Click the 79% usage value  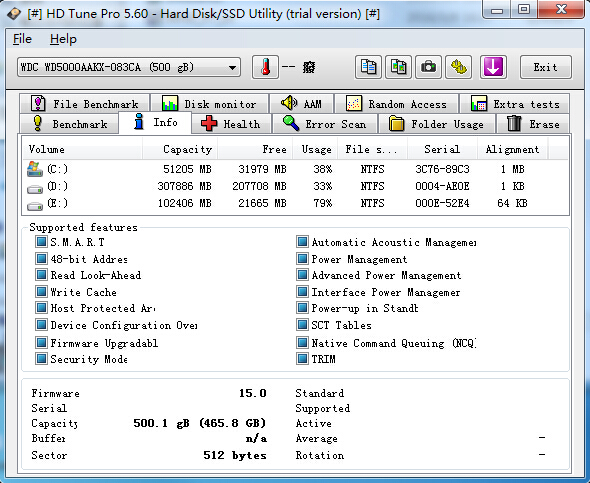(323, 203)
